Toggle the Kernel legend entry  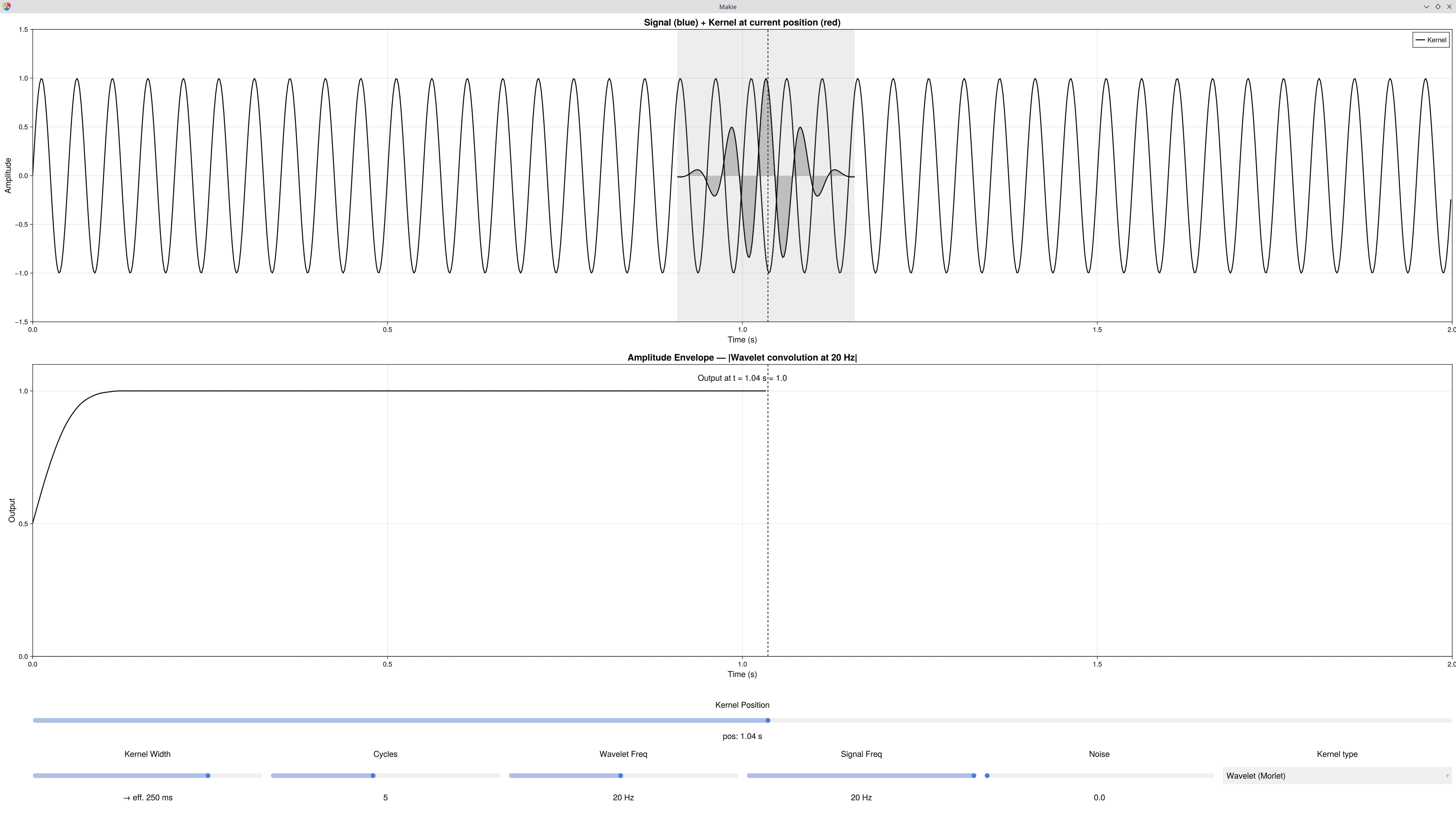tap(1431, 39)
